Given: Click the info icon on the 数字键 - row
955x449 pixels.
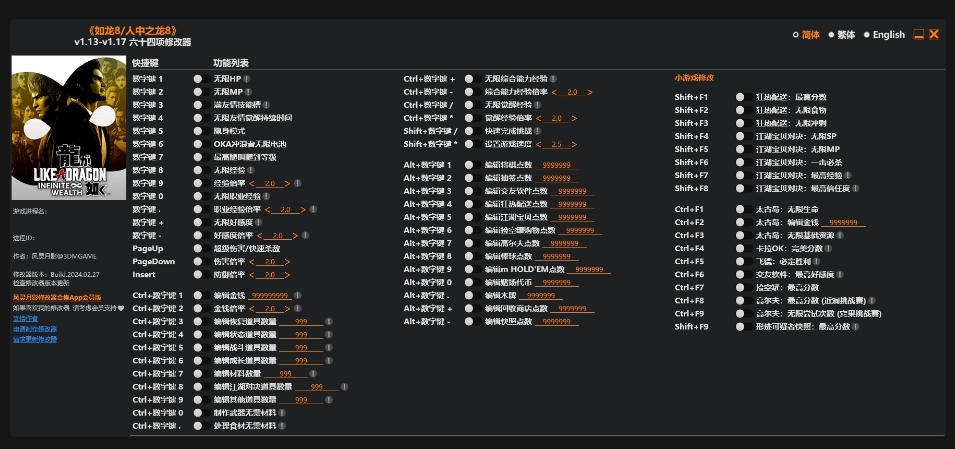Looking at the screenshot, I should coord(305,235).
